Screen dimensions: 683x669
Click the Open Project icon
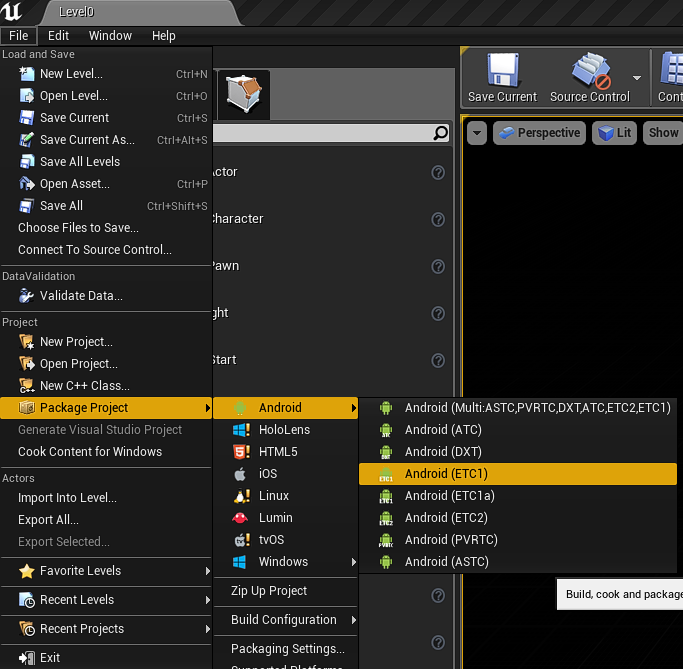pos(27,364)
